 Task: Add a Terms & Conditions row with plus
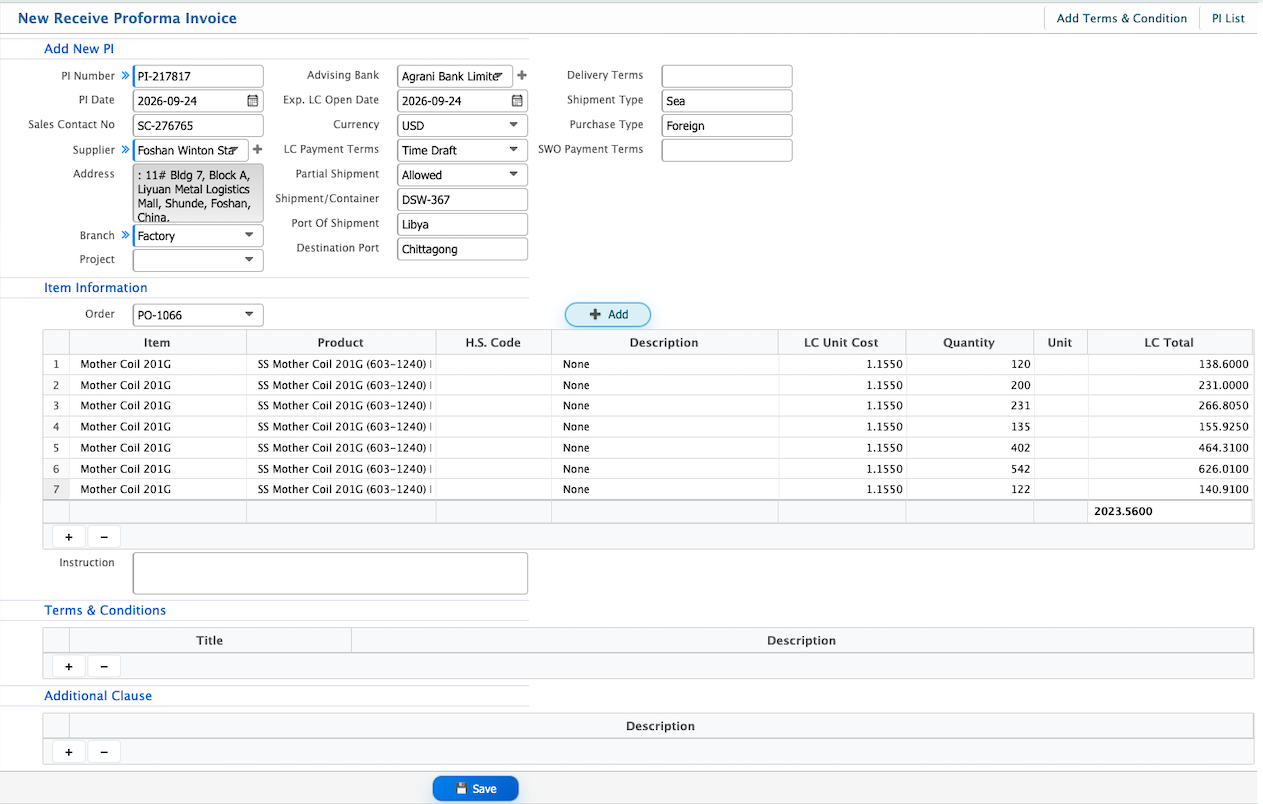point(69,666)
